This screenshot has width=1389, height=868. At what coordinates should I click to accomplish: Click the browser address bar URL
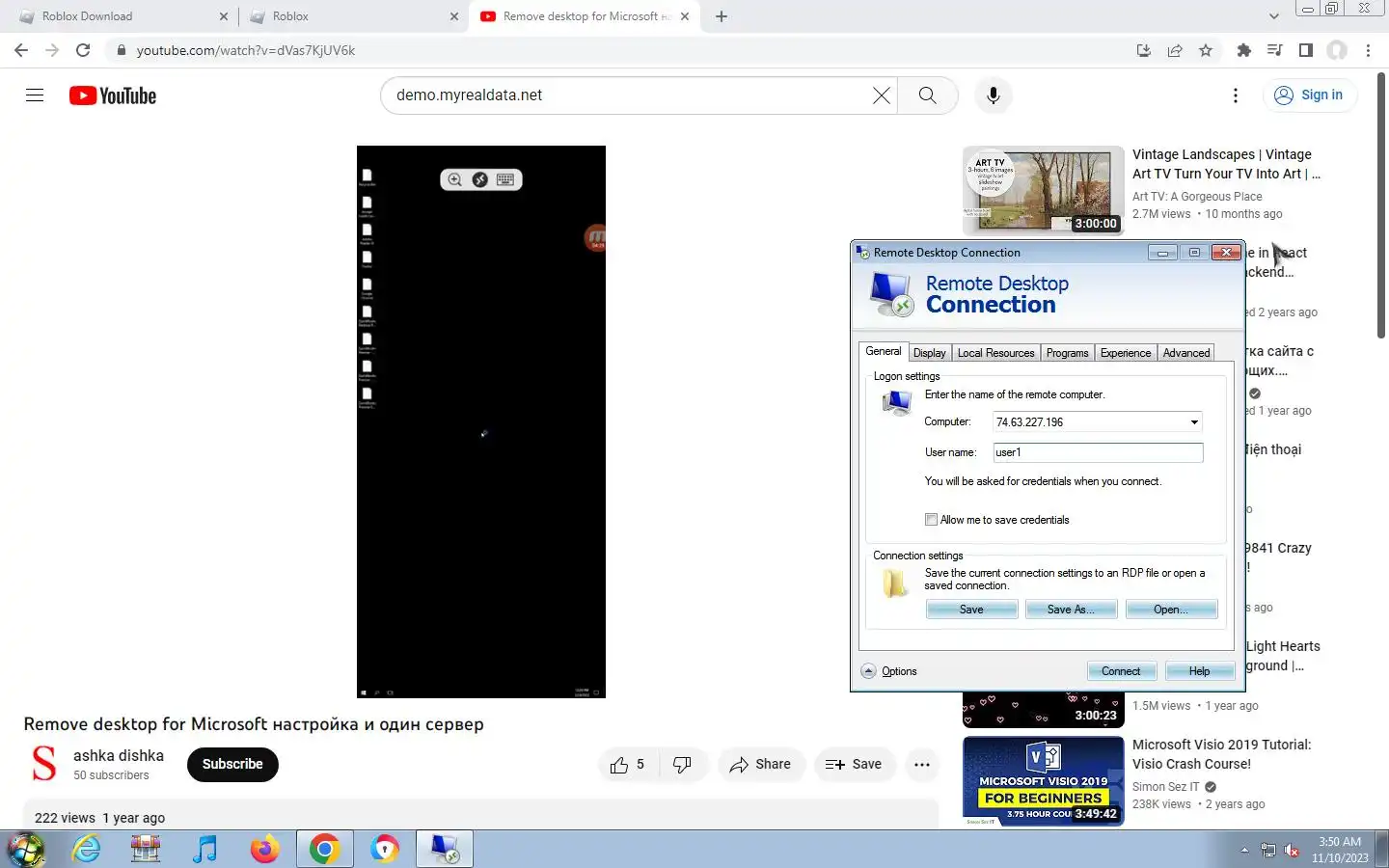[246, 50]
